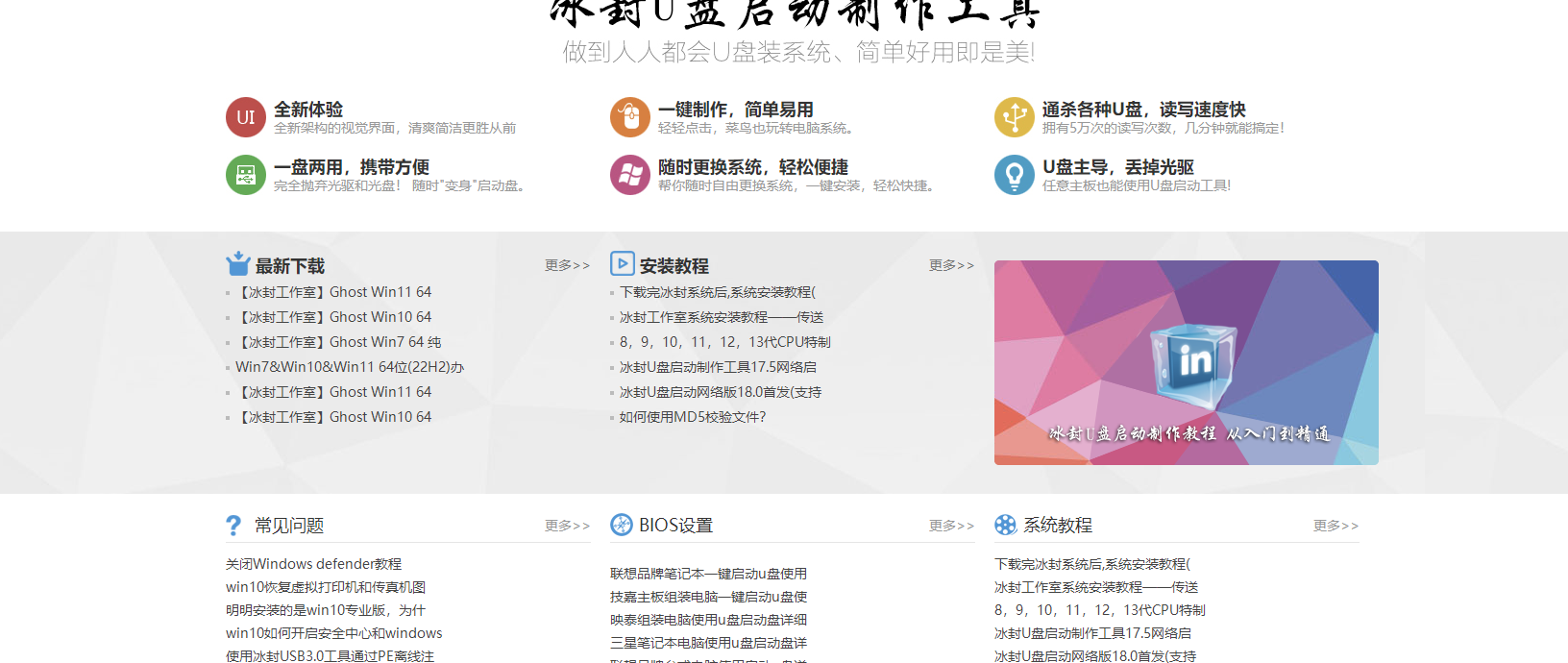
Task: Click the yellow USB icon for 通杀各种U盘
Action: (1015, 117)
